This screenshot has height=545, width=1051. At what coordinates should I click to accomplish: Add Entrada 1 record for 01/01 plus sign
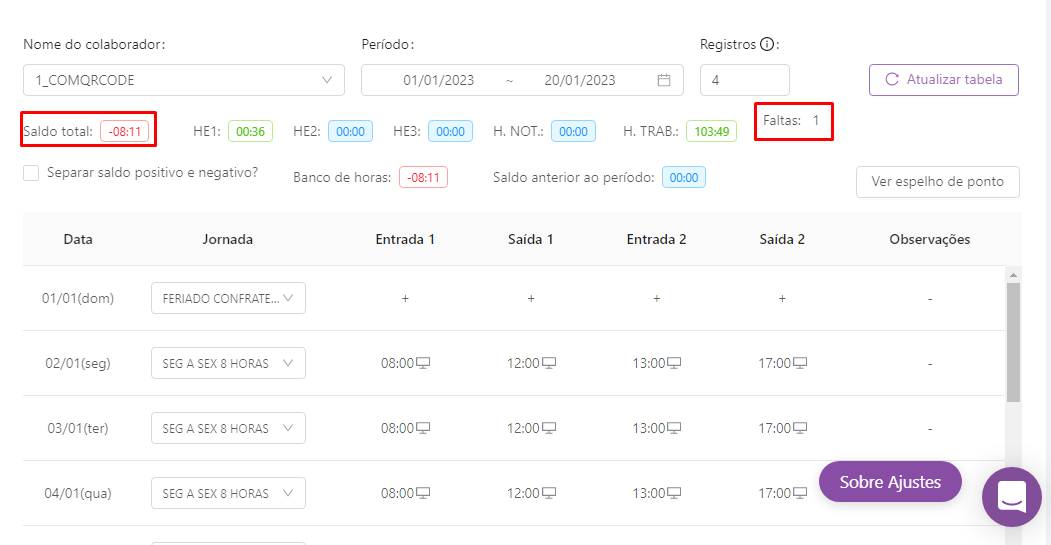coord(405,298)
